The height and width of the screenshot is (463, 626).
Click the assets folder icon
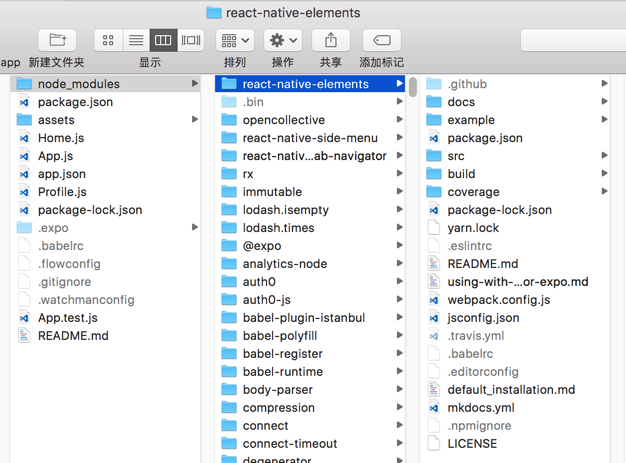pyautogui.click(x=24, y=120)
